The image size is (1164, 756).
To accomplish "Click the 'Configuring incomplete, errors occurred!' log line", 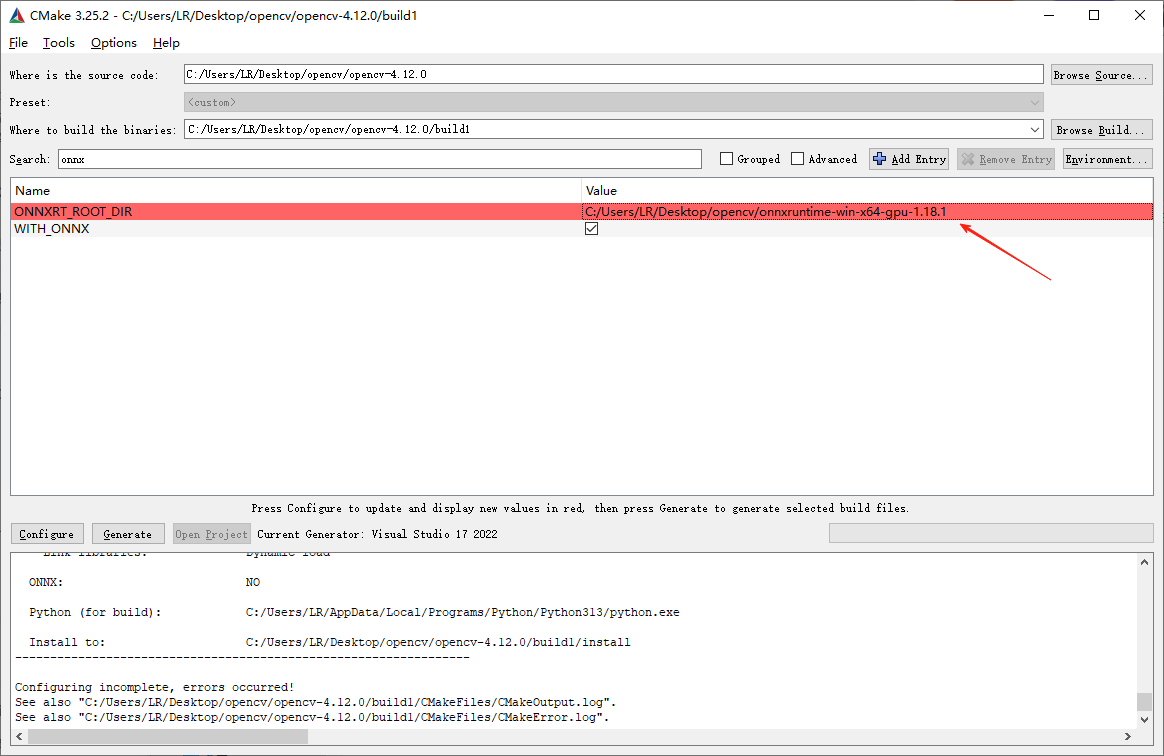I will click(154, 687).
